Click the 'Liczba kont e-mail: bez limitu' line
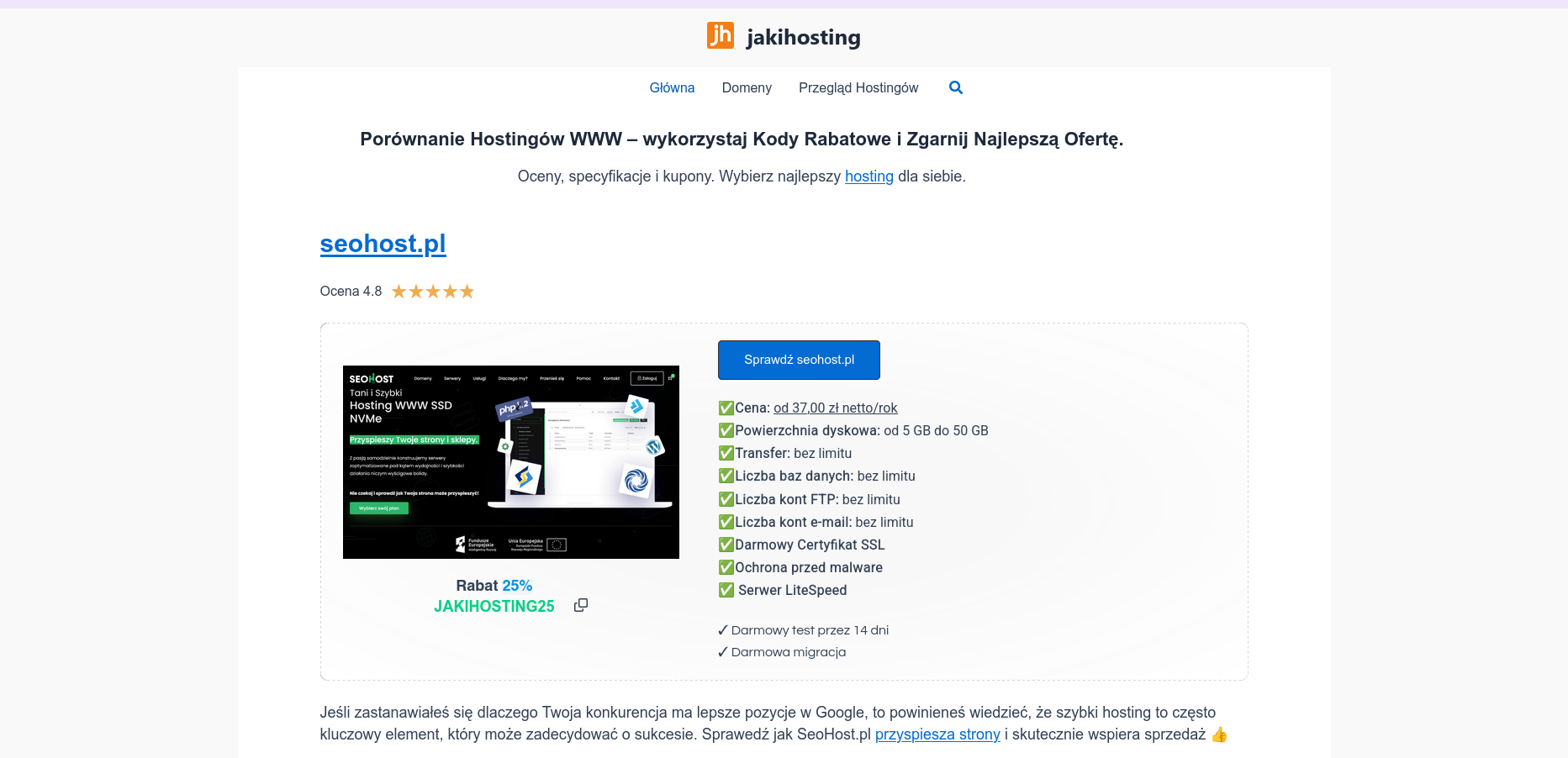Image resolution: width=1568 pixels, height=758 pixels. (x=816, y=522)
